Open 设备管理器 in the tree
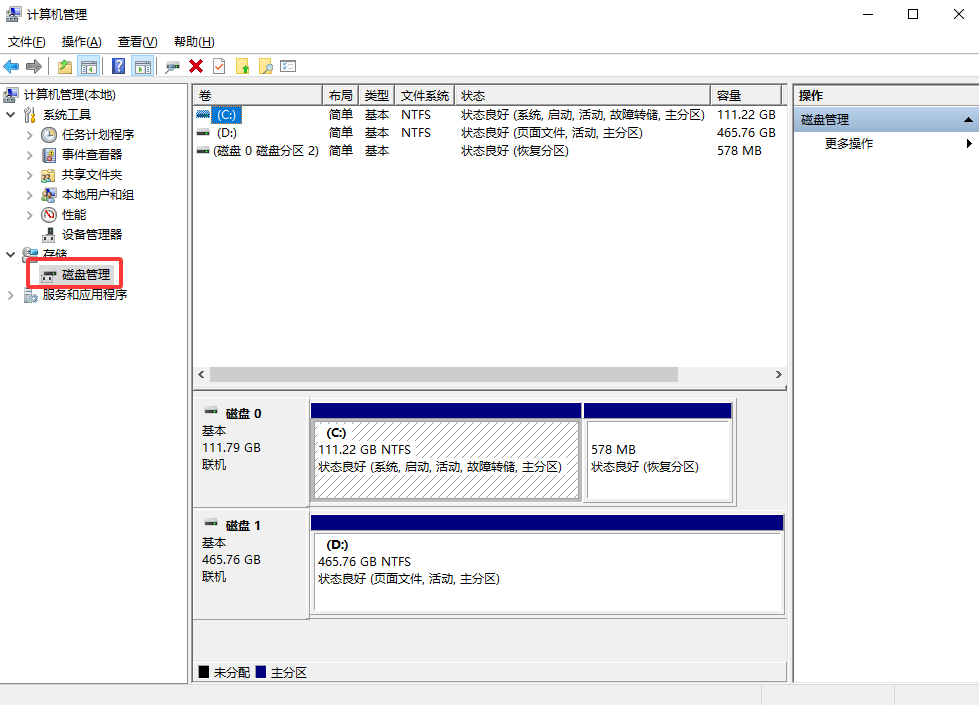This screenshot has width=979, height=705. [92, 235]
